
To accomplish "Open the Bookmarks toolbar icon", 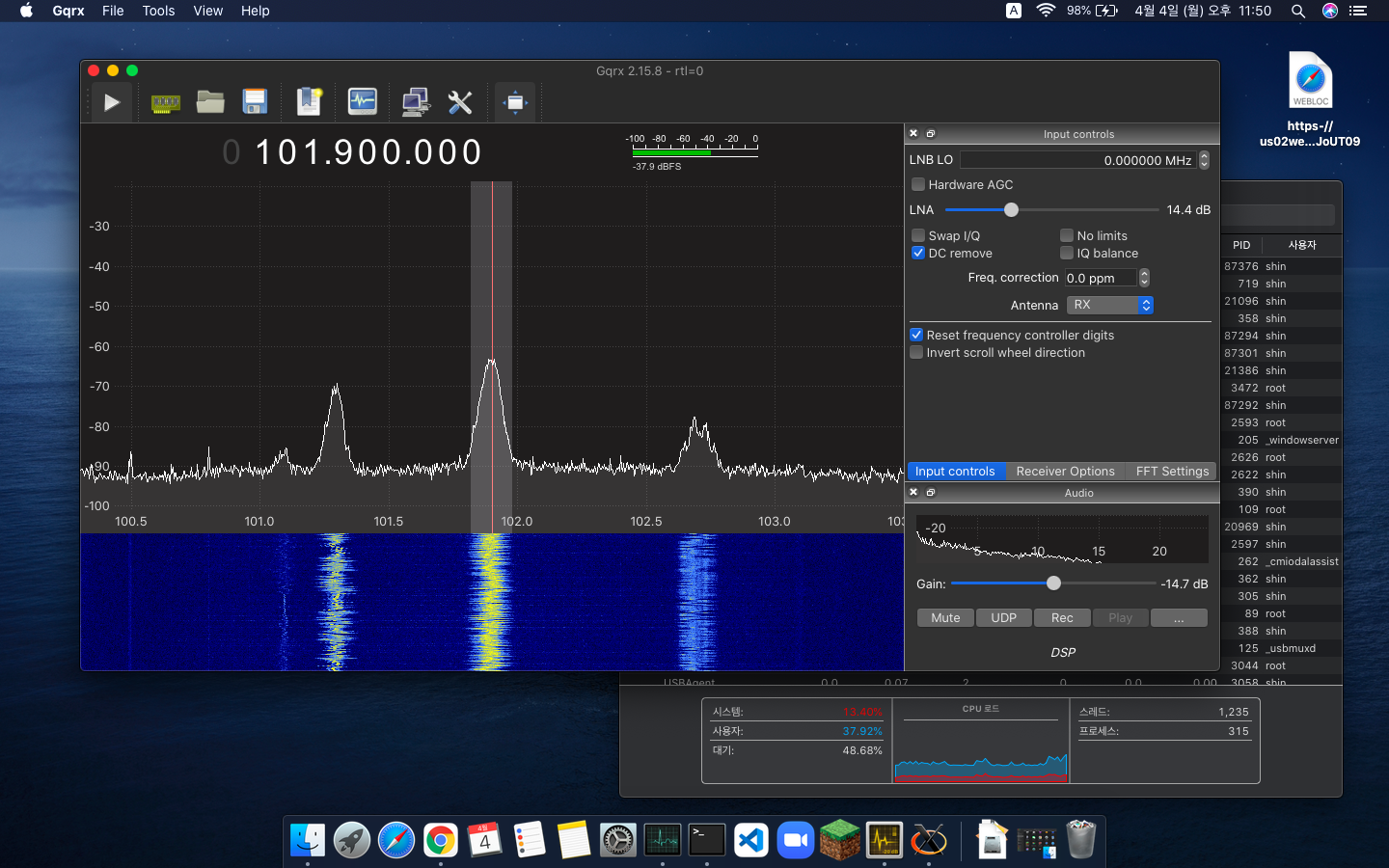I will [x=309, y=102].
